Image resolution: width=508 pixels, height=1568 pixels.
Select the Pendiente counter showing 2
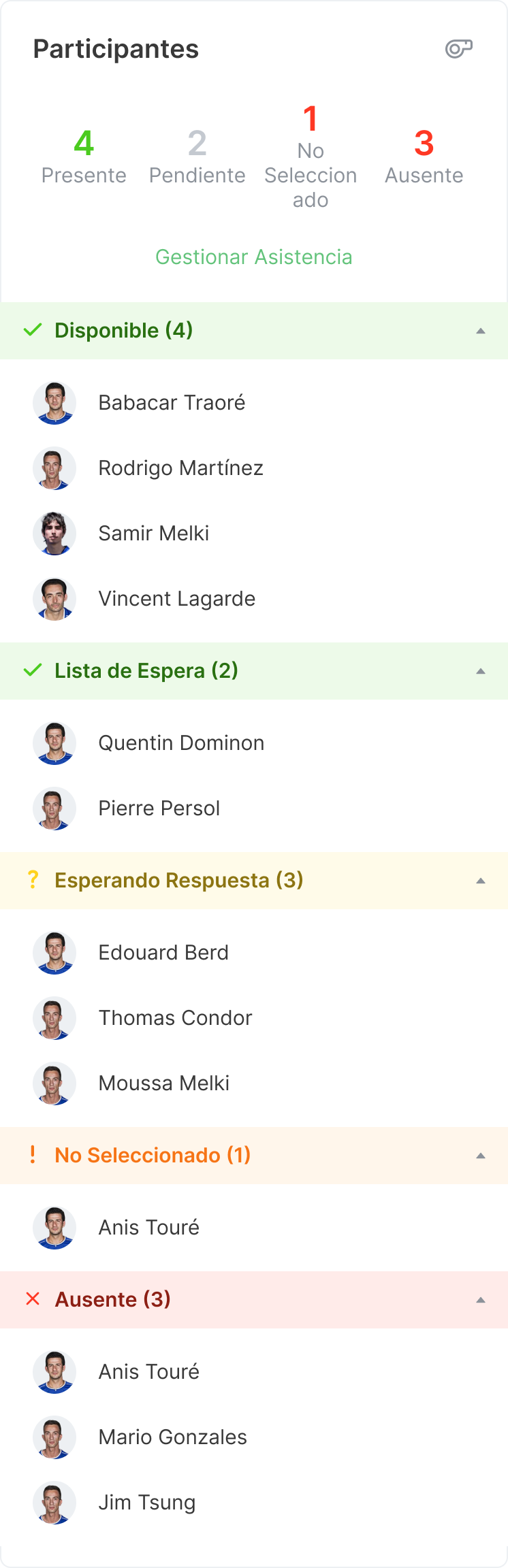(197, 157)
